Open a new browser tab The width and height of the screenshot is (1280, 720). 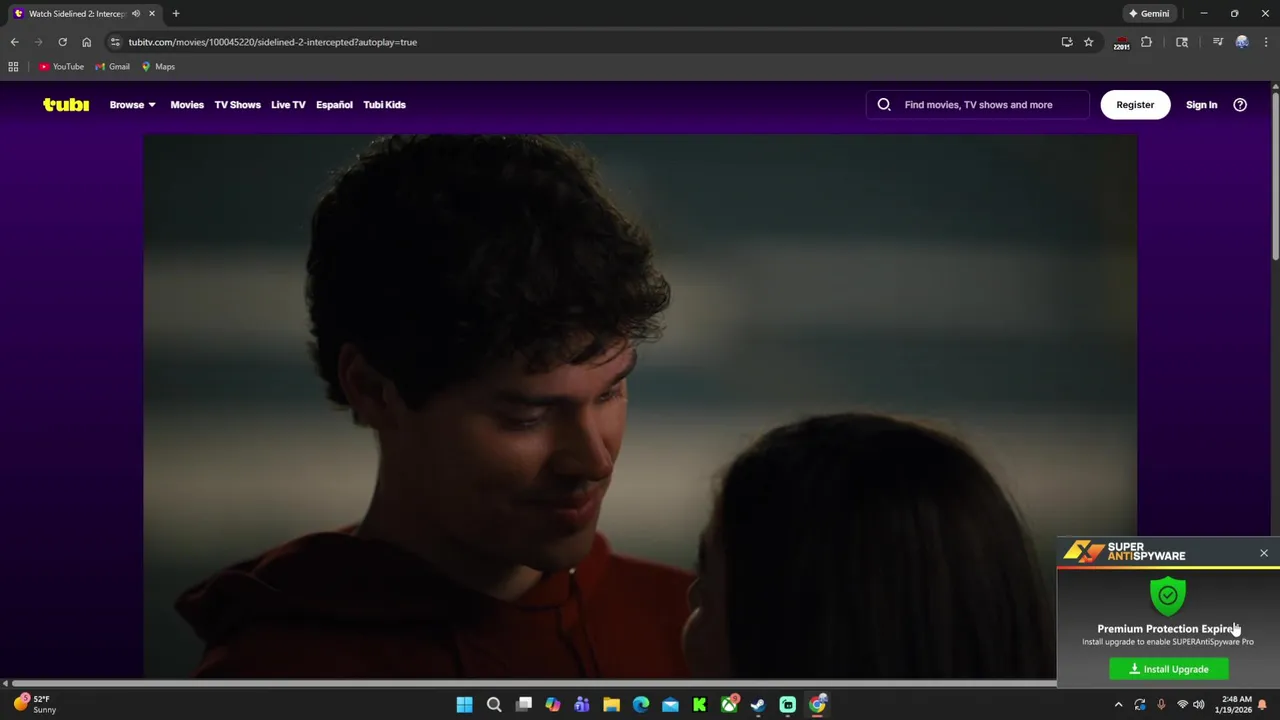176,14
